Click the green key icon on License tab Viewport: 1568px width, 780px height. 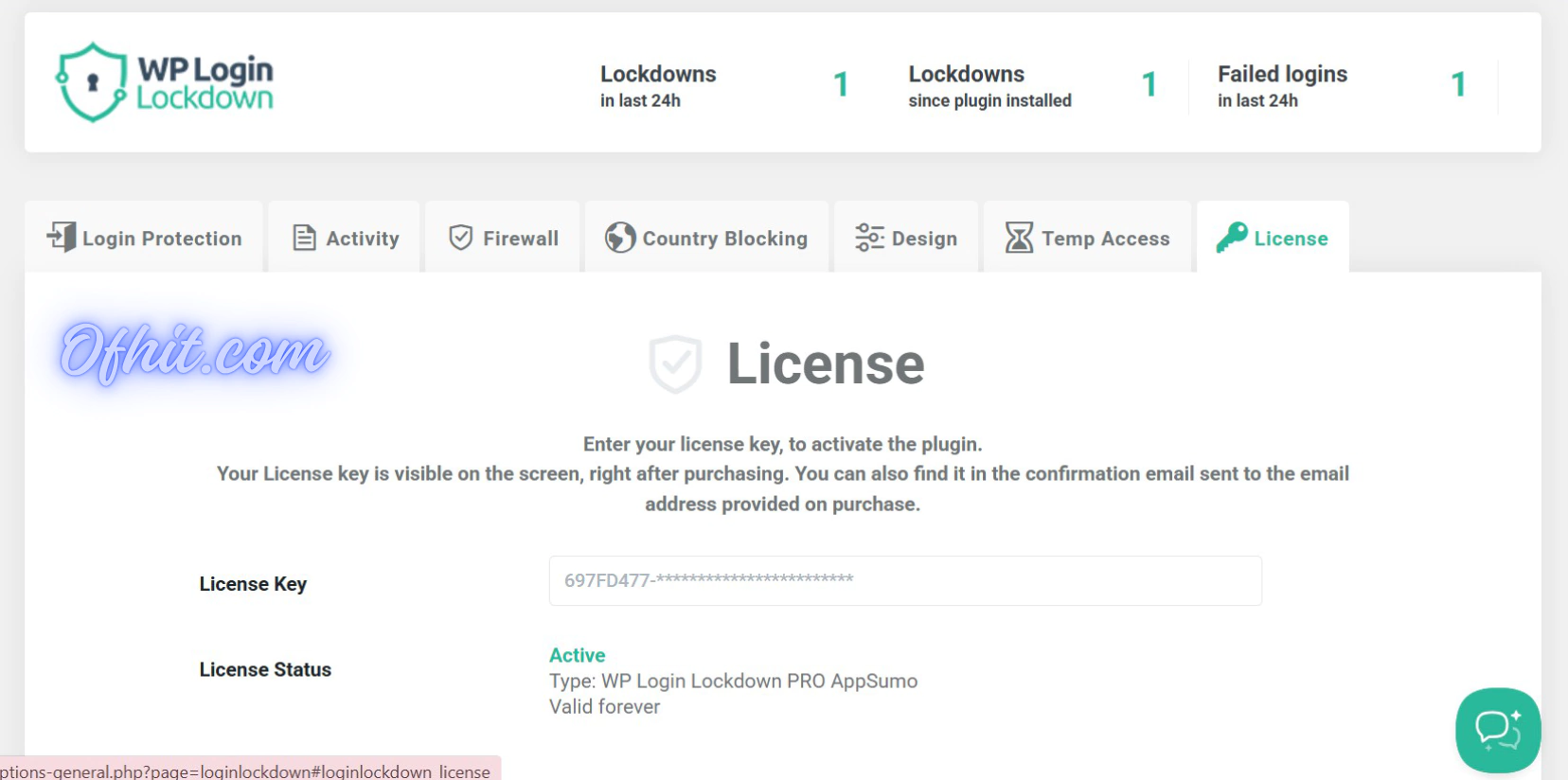[1231, 237]
